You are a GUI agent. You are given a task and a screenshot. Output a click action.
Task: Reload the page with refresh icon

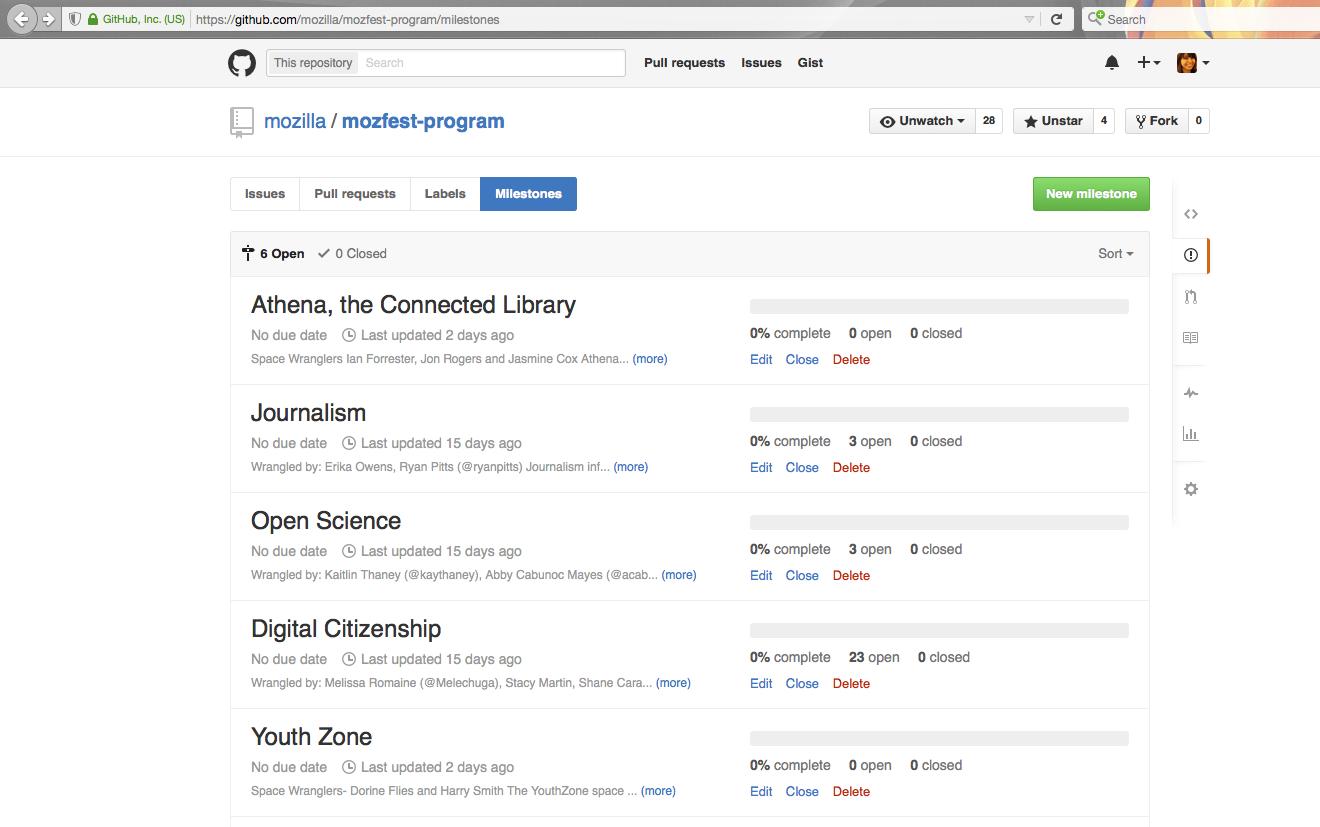(1056, 19)
